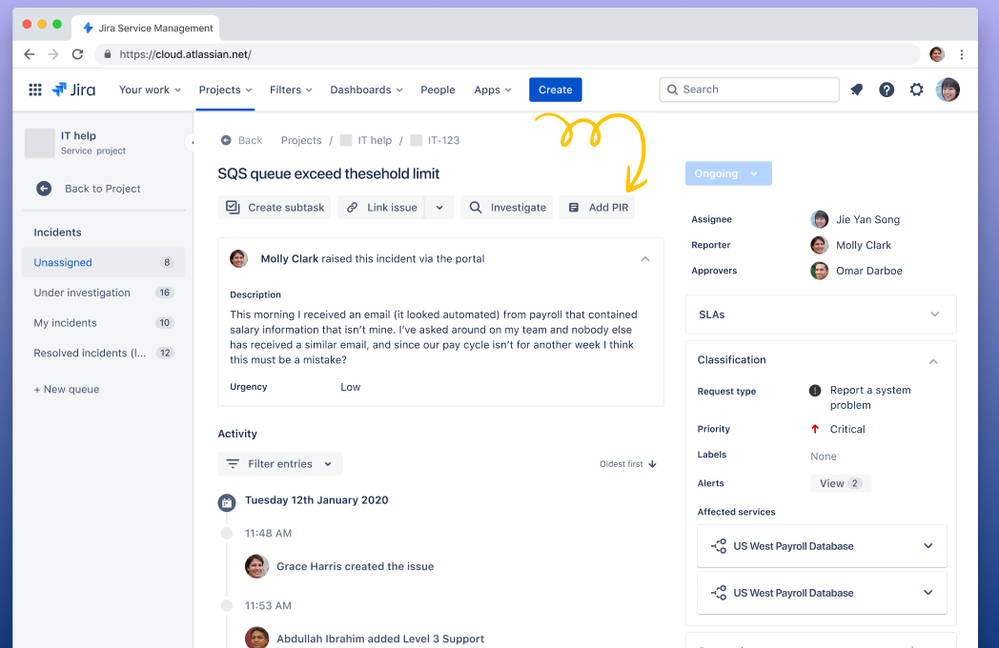Click + New queue
Screen dimensions: 999x648
[x=66, y=389]
